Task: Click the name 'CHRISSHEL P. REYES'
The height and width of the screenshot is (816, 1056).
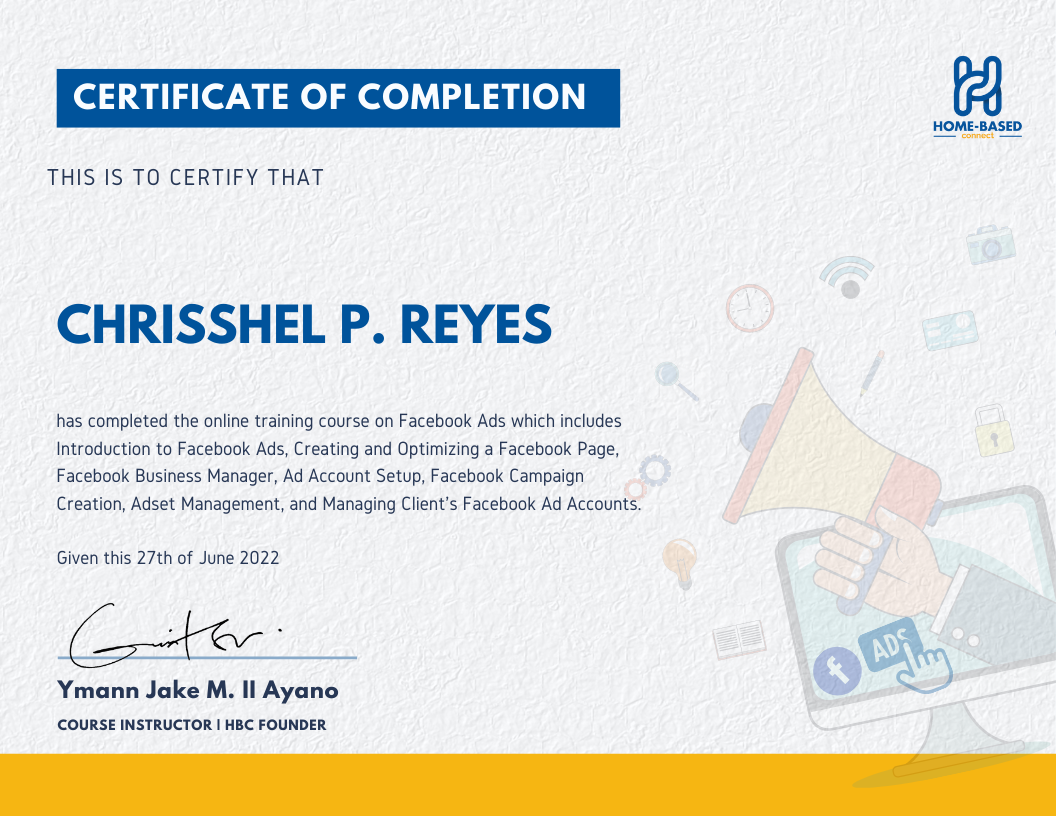Action: pos(304,325)
